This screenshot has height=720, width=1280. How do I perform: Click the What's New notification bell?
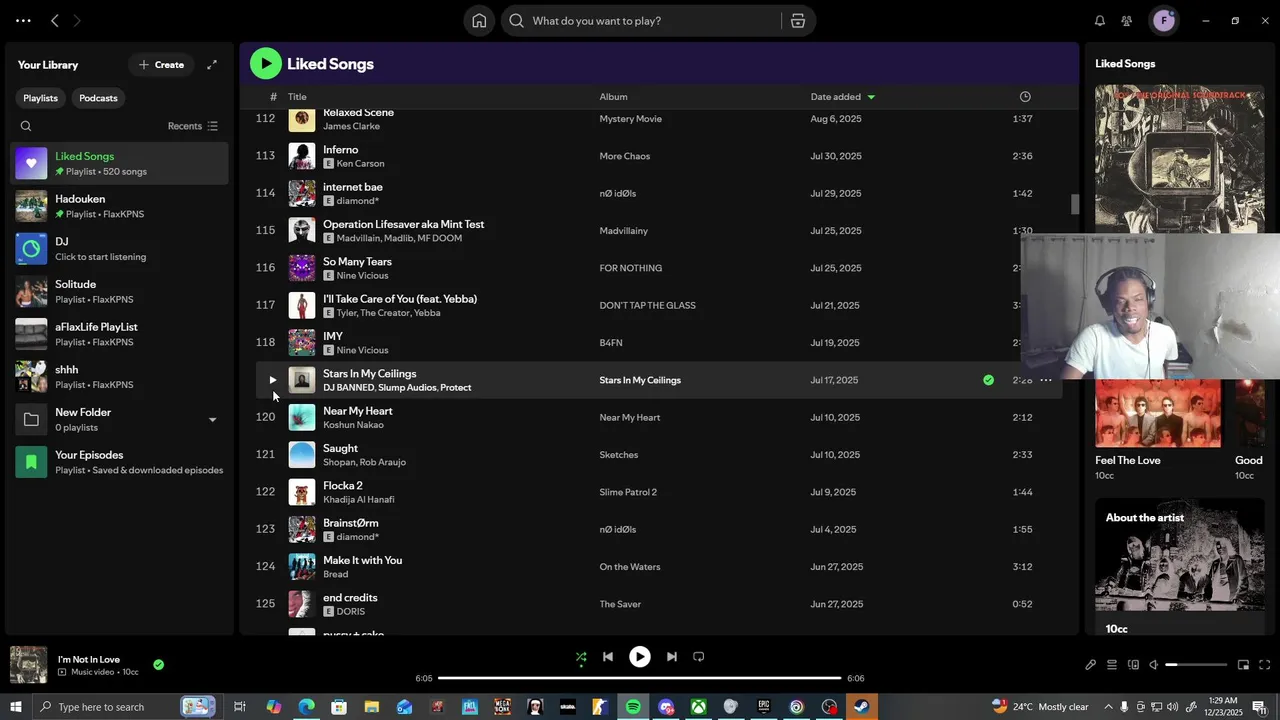1100,20
